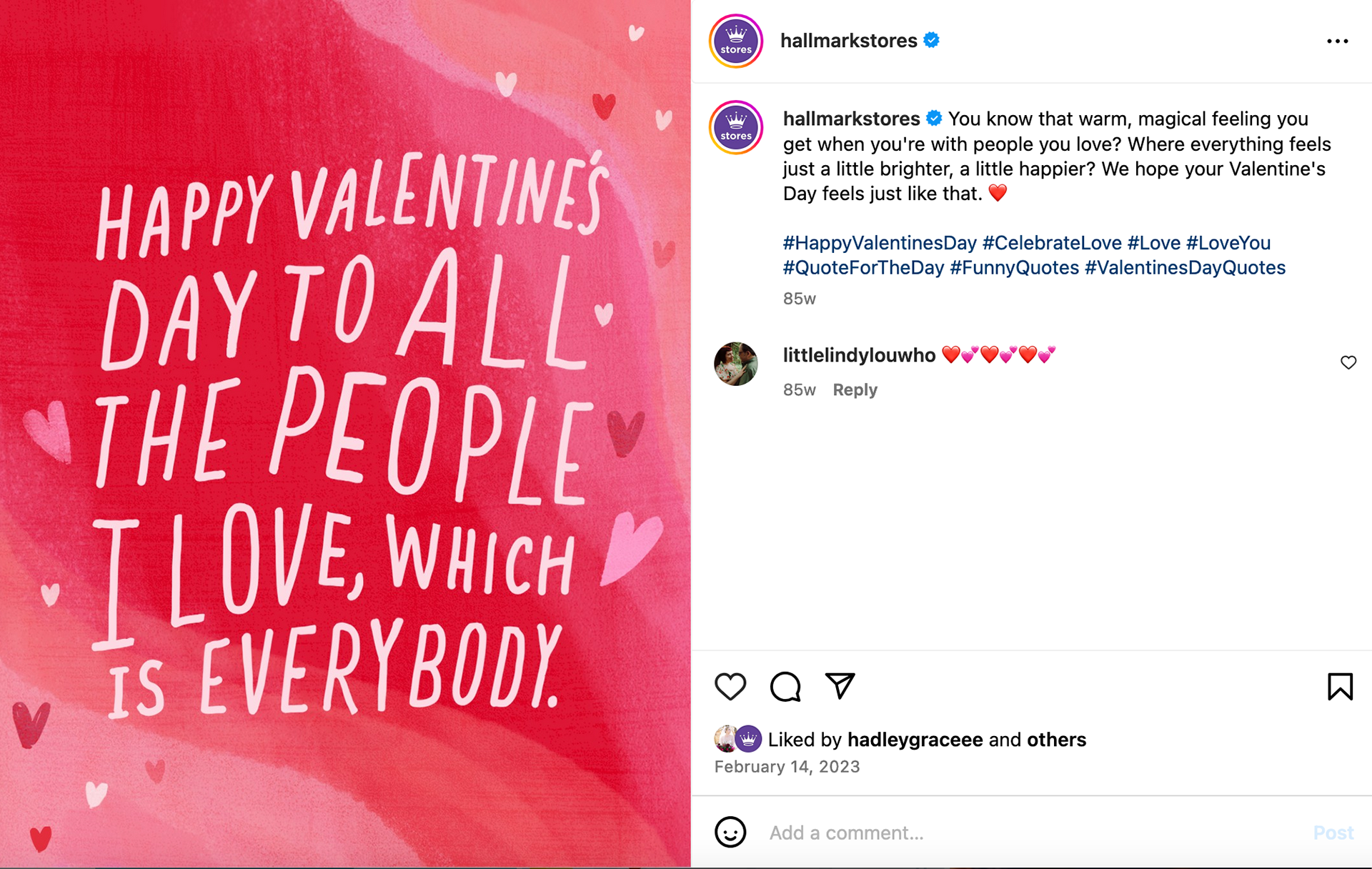Open the three-dot more options menu
Image resolution: width=1372 pixels, height=869 pixels.
coord(1337,41)
